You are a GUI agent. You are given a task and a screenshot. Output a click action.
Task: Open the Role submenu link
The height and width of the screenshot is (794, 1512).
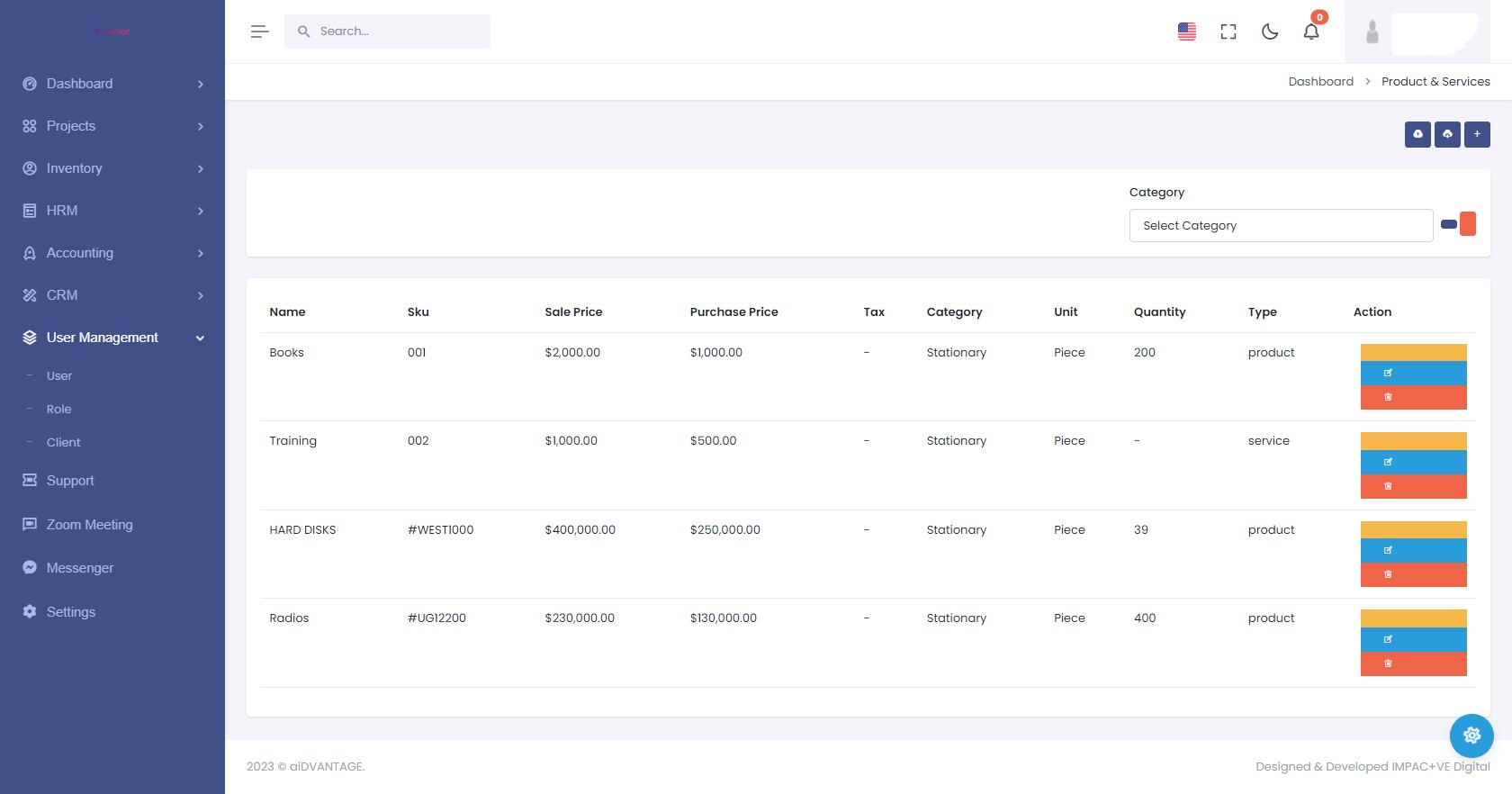click(59, 410)
